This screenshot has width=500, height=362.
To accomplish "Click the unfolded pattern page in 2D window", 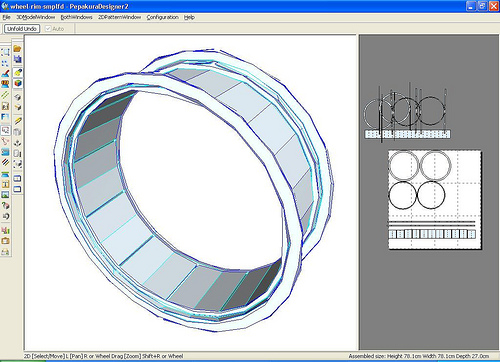I will click(435, 200).
